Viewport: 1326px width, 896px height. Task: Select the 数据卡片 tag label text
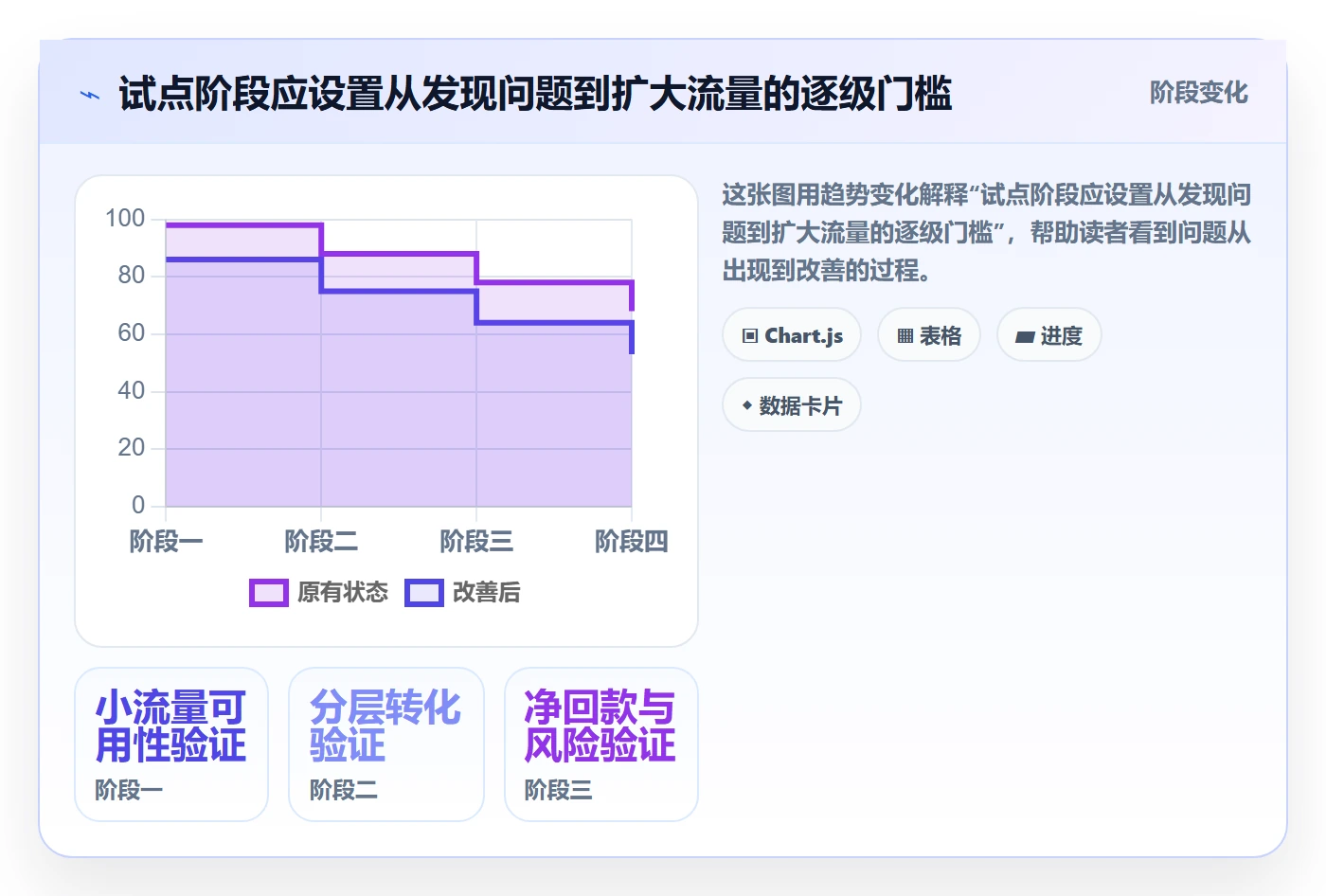[x=800, y=405]
